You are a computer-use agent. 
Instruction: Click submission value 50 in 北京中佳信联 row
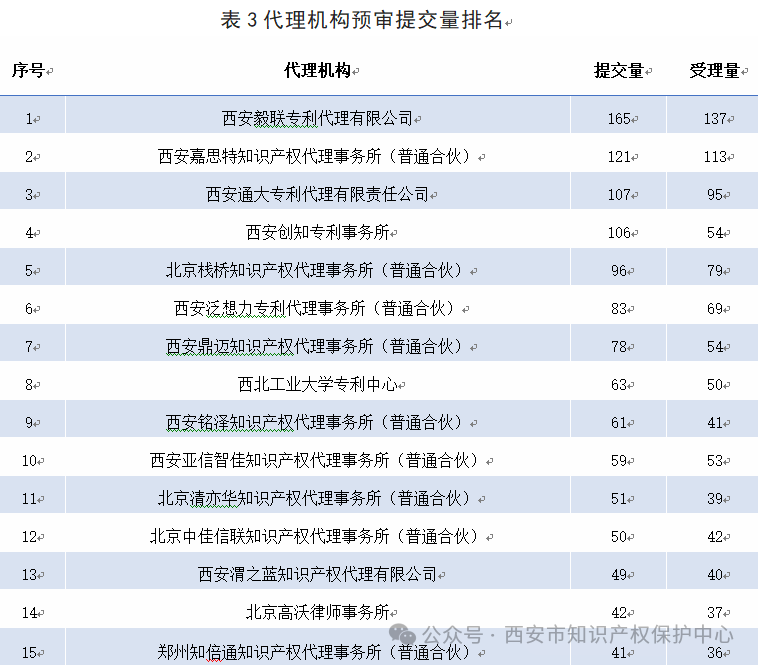(x=619, y=537)
